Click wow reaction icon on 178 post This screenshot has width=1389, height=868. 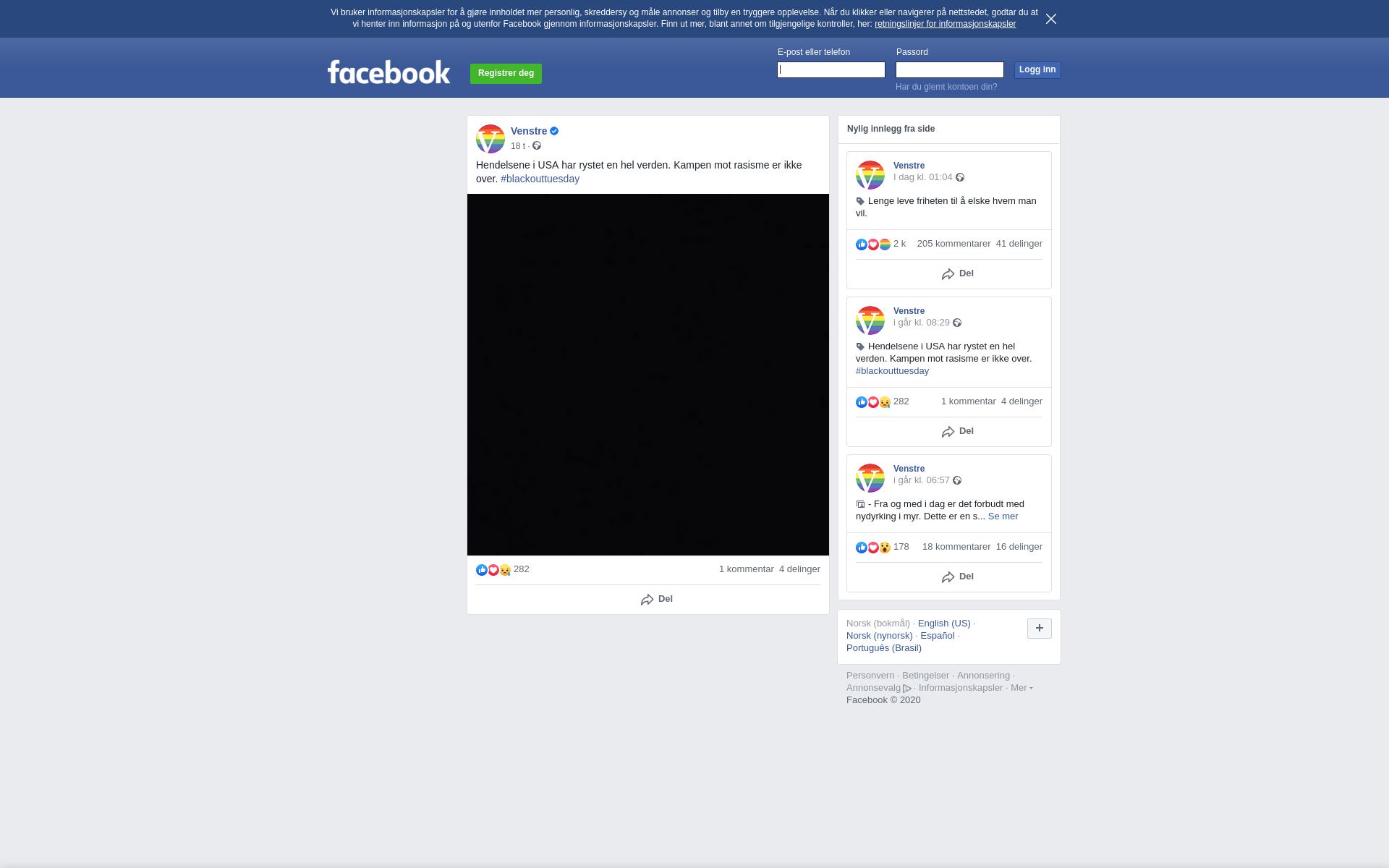tap(885, 548)
